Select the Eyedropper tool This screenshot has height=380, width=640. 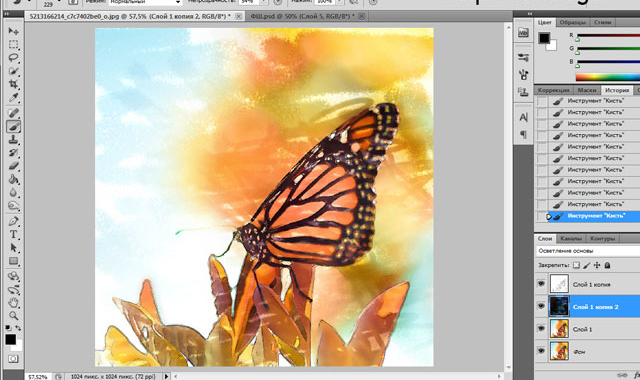tap(13, 98)
